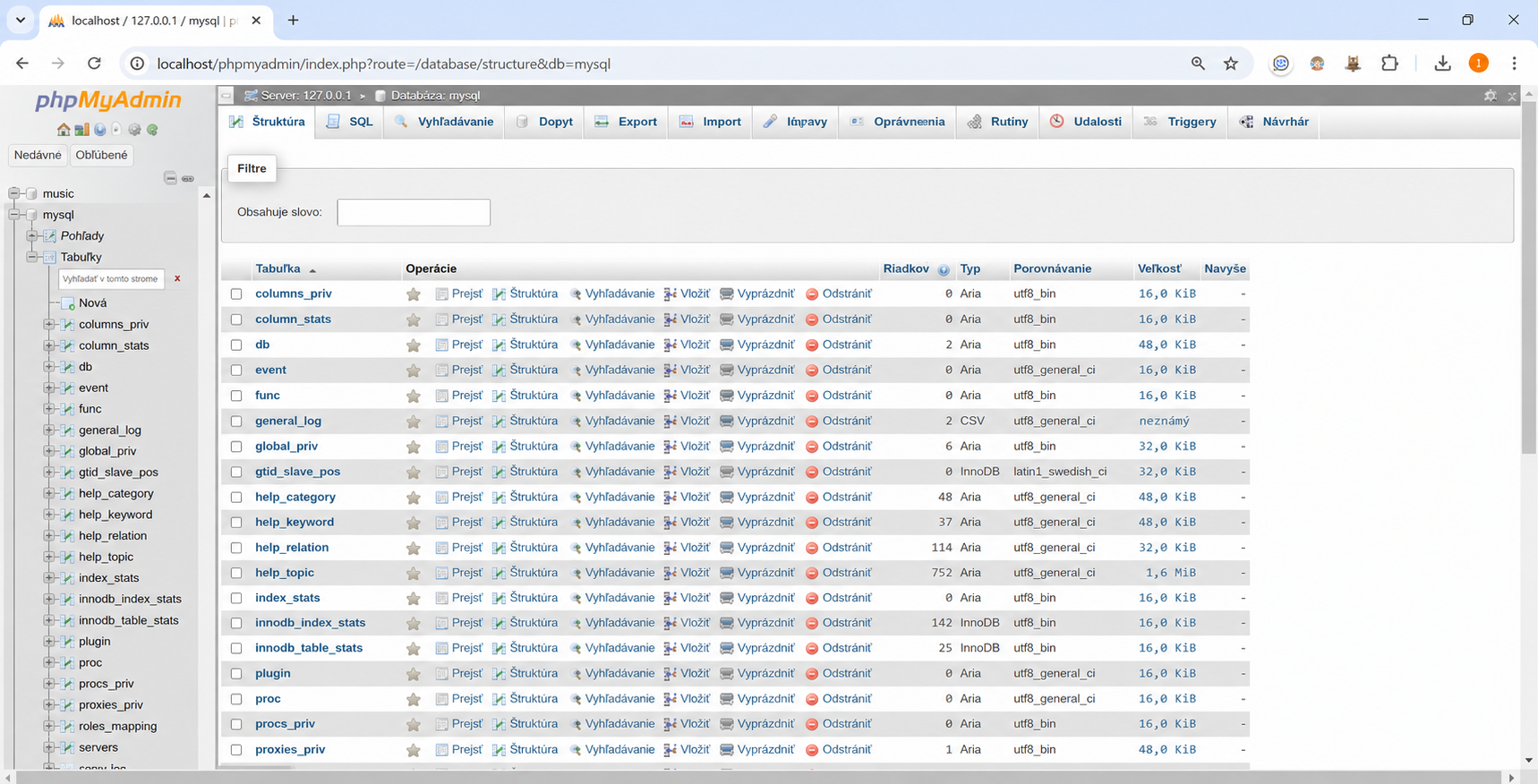Click the main vertical scrollbar thumb
This screenshot has width=1538, height=784.
tap(1529, 278)
